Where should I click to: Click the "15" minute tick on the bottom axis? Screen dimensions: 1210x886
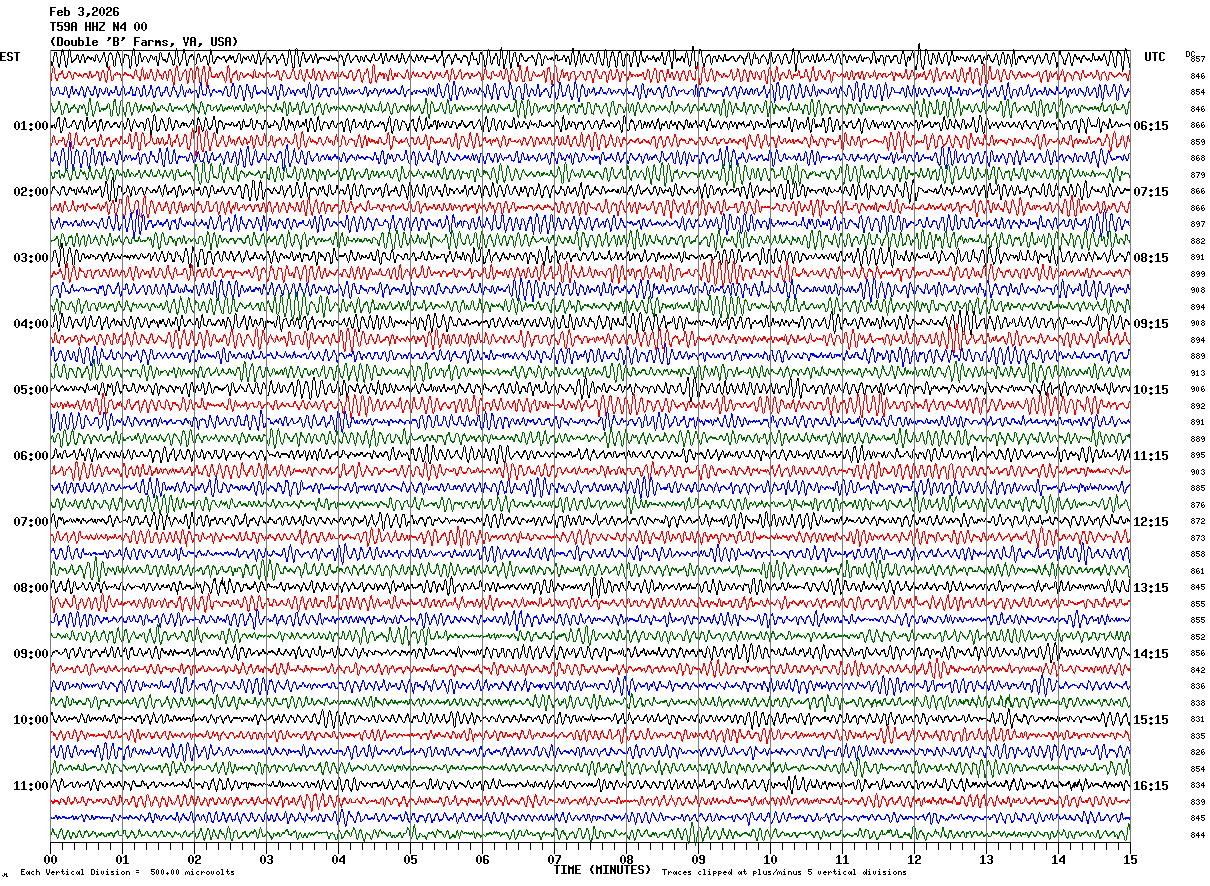[1130, 859]
